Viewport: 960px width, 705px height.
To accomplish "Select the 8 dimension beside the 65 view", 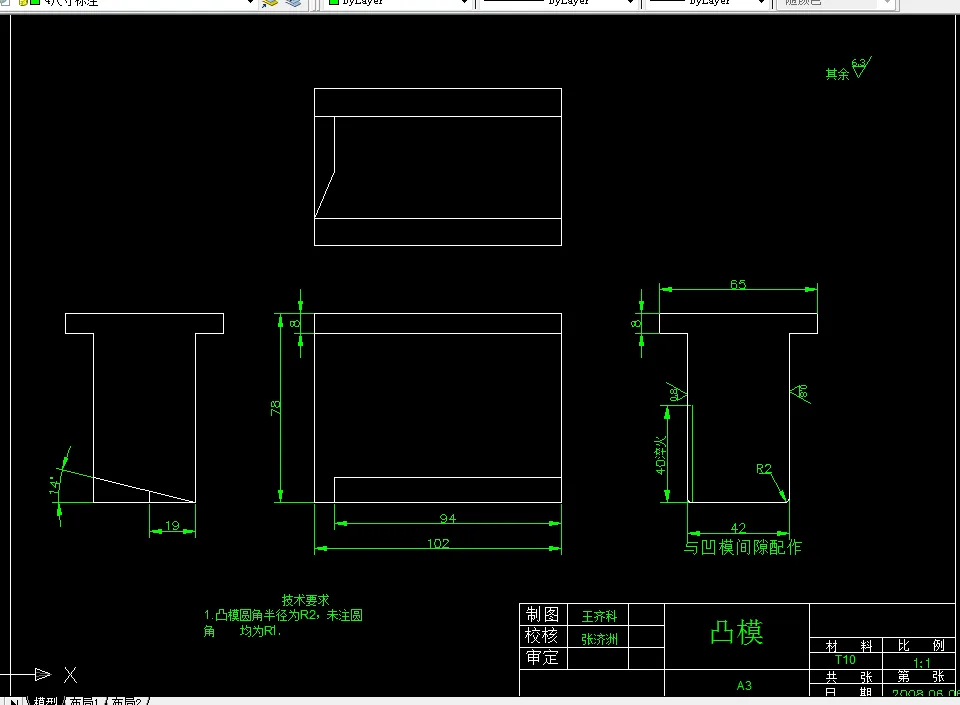I will coord(636,323).
